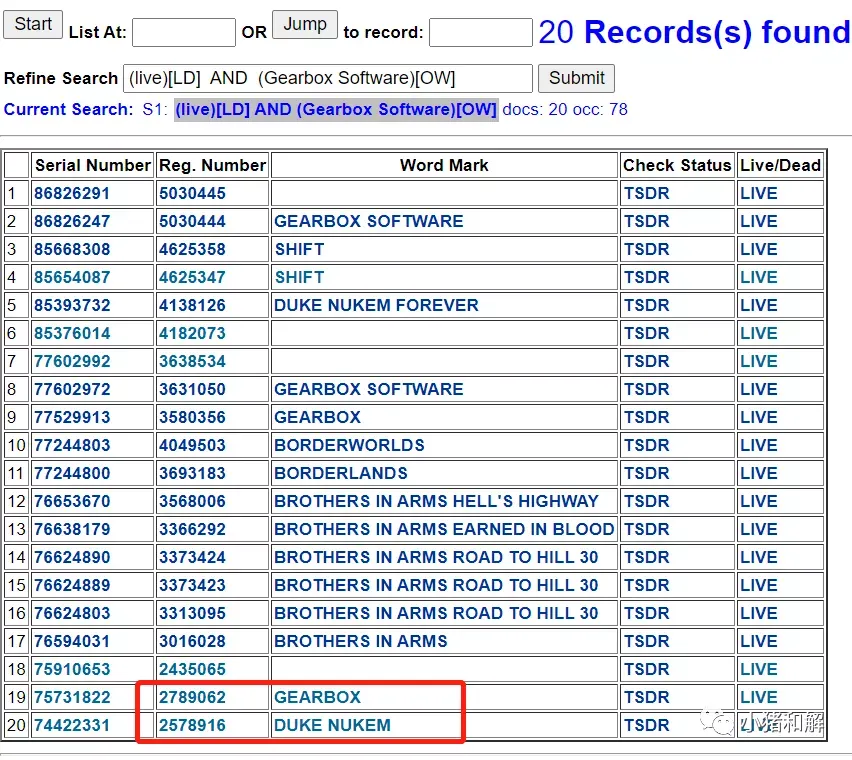852x760 pixels.
Task: Open registration number 5030445
Action: point(192,193)
